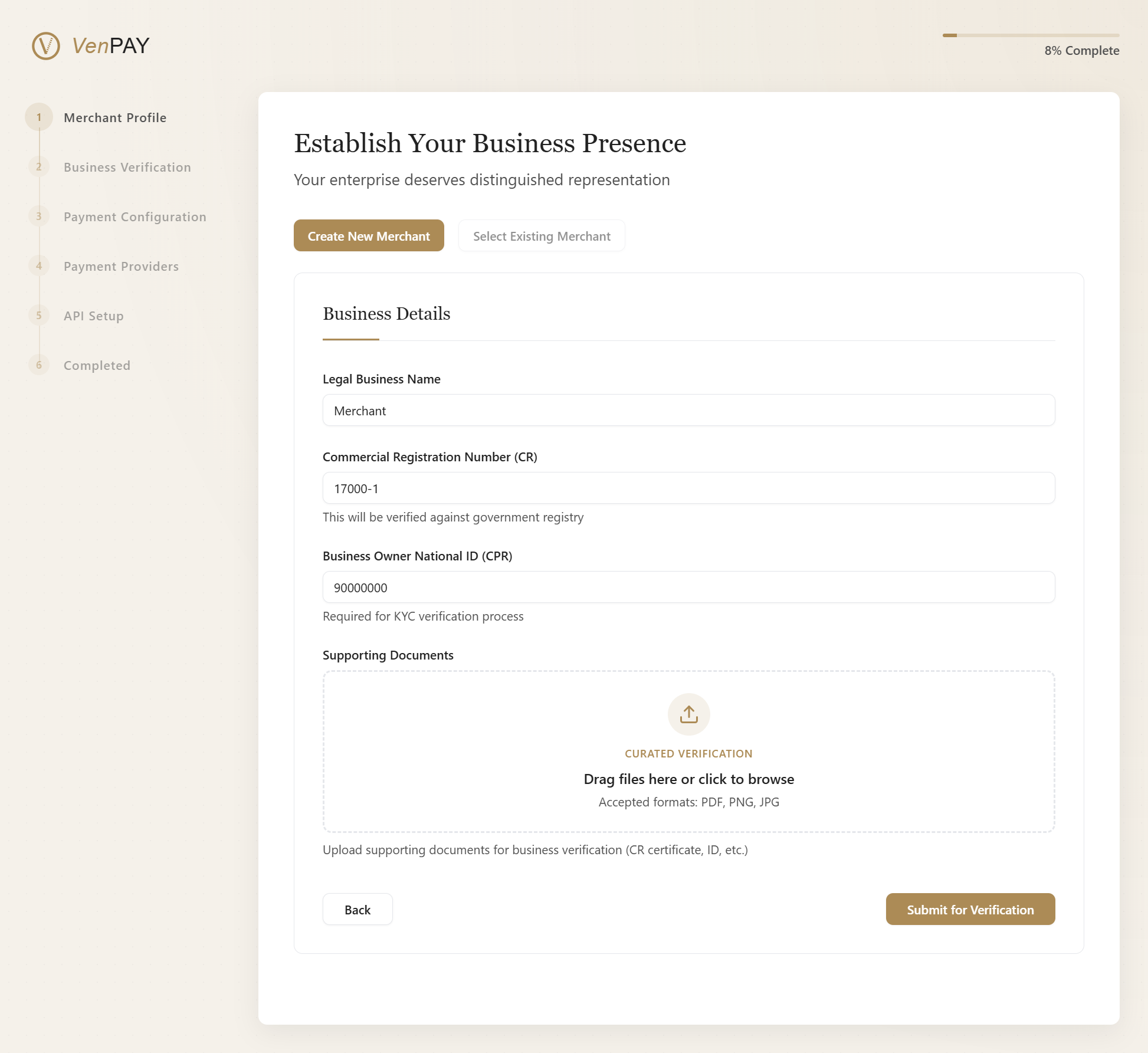The height and width of the screenshot is (1053, 1148).
Task: Focus the Legal Business Name field
Action: [688, 410]
